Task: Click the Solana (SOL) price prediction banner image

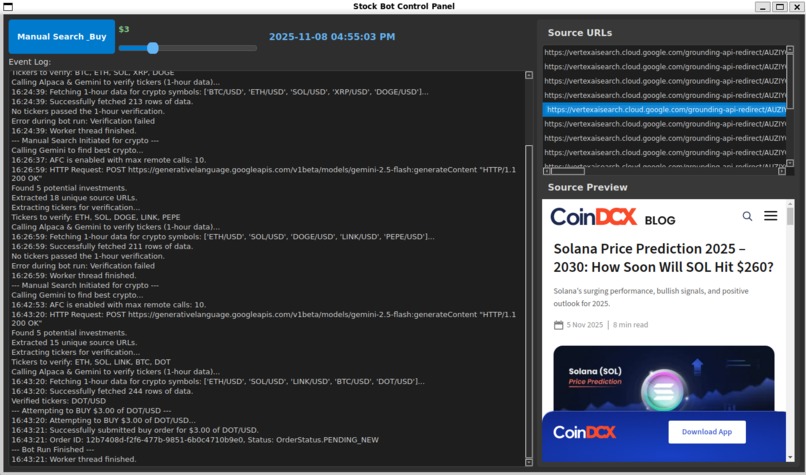Action: click(x=664, y=378)
